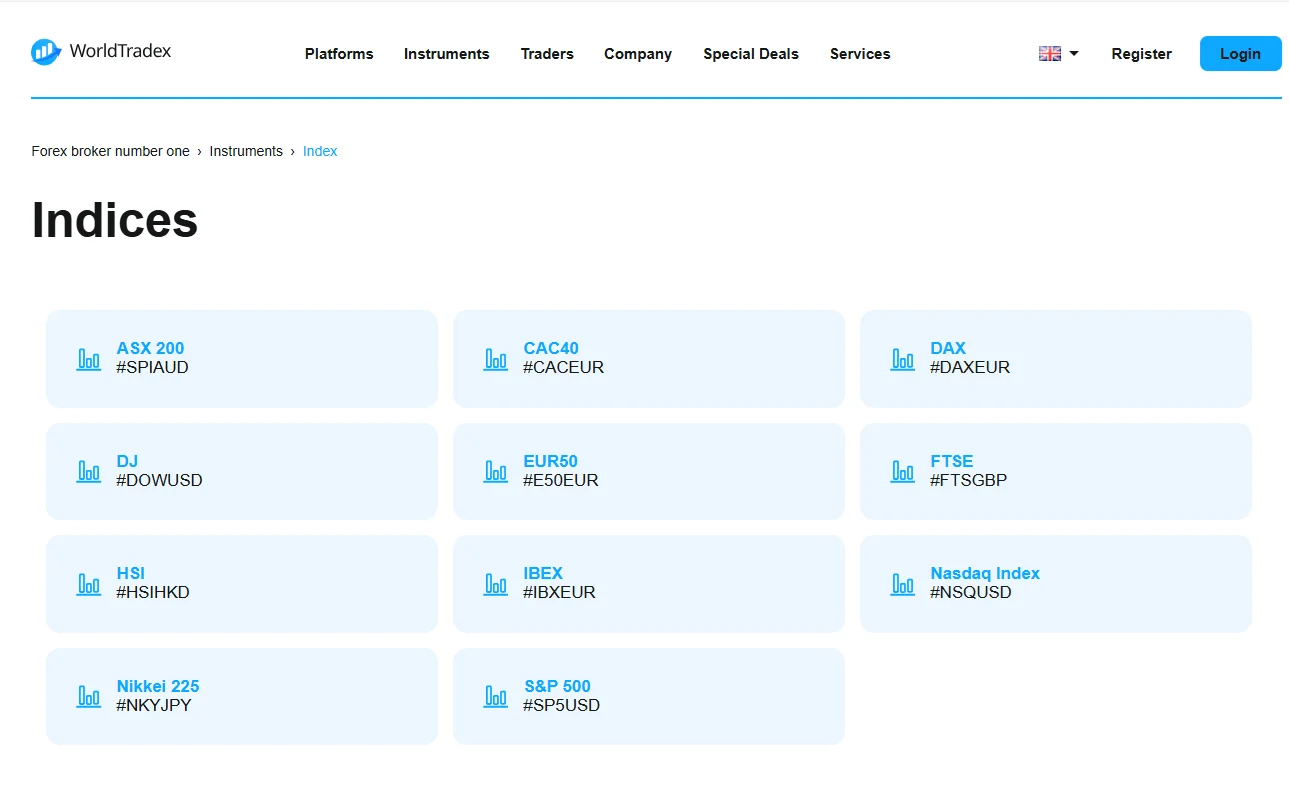Viewport: 1289px width, 810px height.
Task: Click the chart icon next to CAC40
Action: (x=496, y=359)
